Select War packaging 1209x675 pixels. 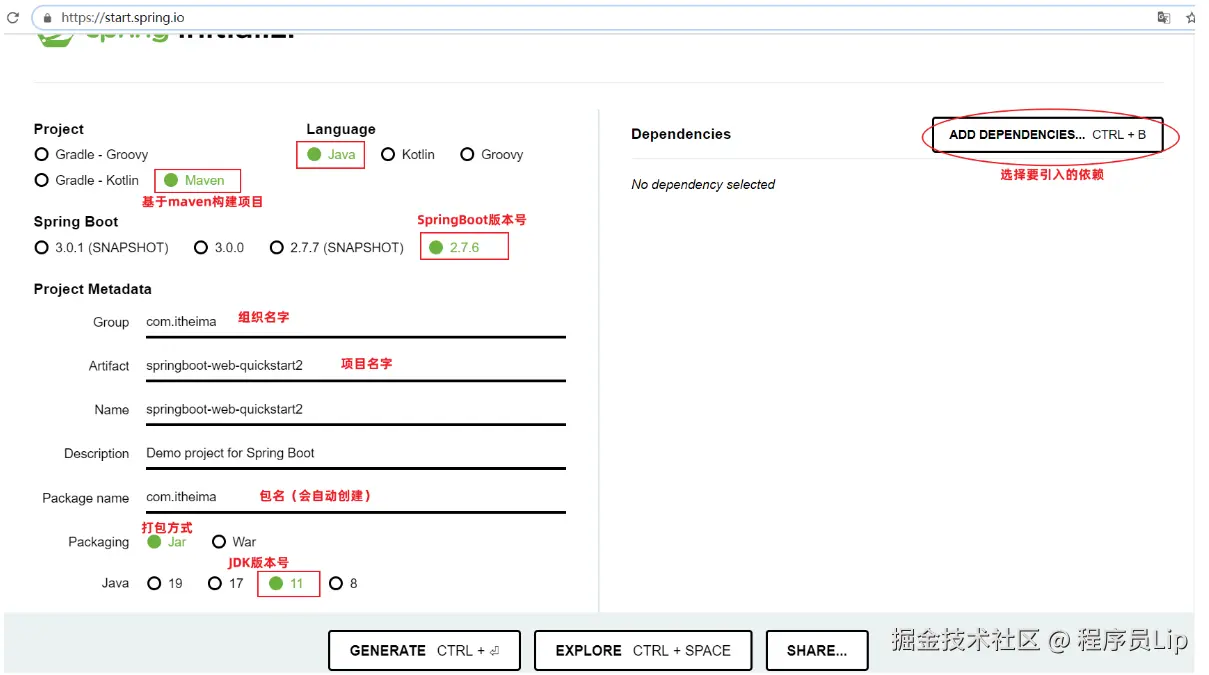tap(234, 541)
